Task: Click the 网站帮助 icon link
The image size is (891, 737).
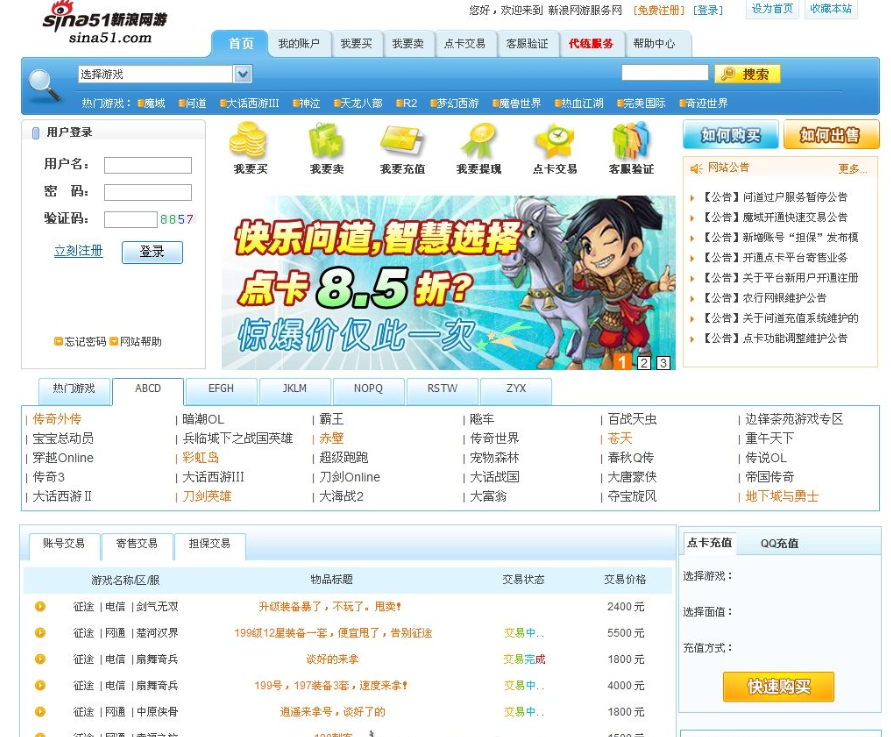Action: pos(135,342)
